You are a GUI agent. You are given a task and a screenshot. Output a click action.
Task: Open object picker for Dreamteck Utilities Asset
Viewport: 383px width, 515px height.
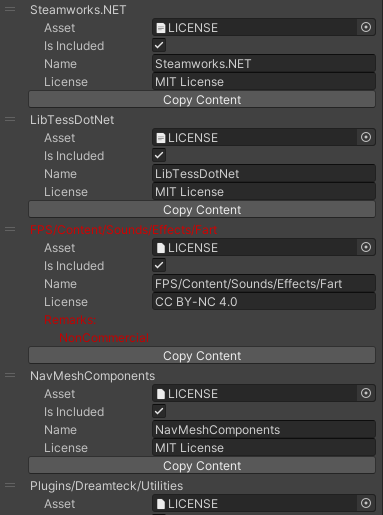(366, 503)
